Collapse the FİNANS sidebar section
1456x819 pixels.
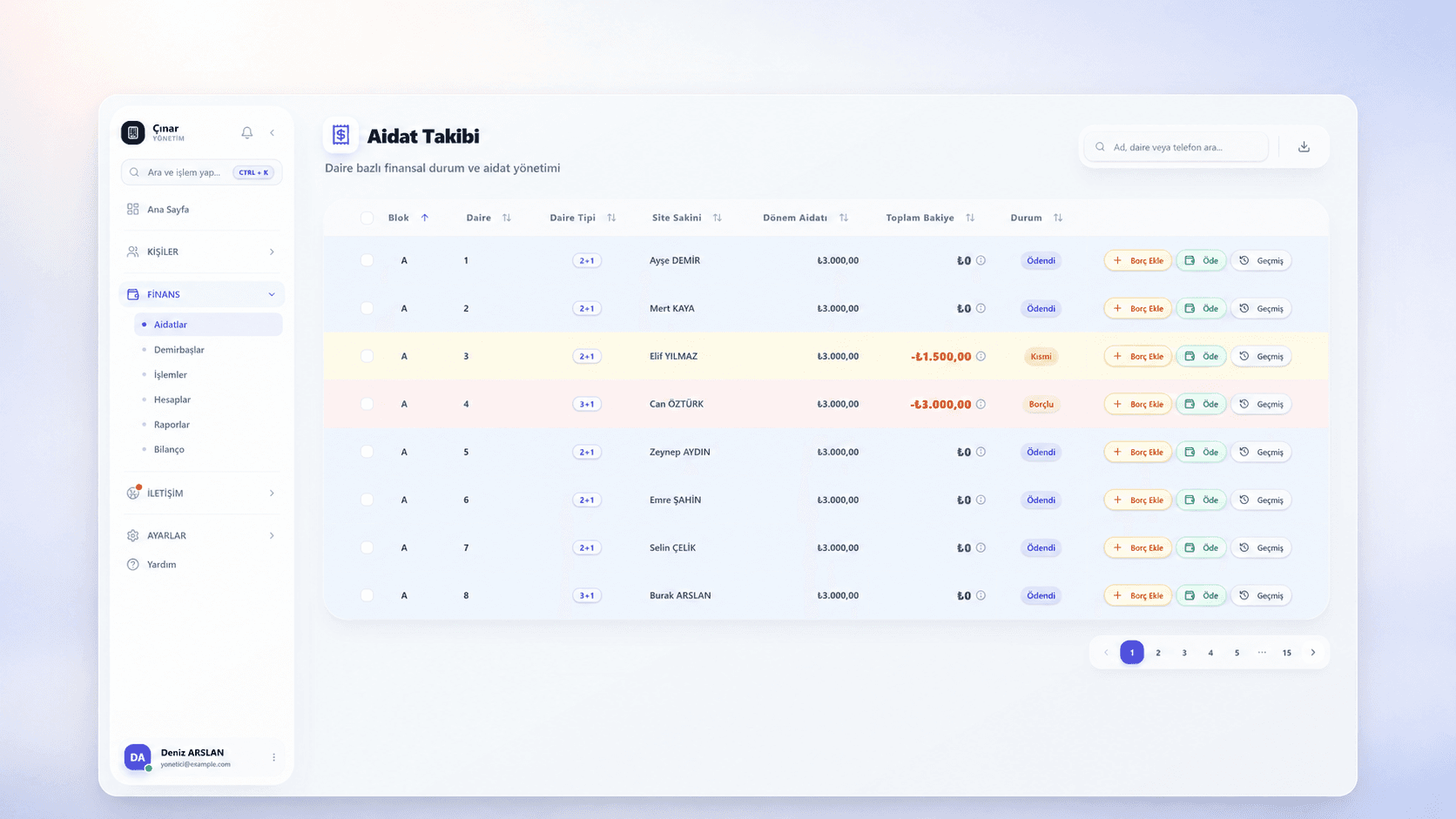(201, 294)
